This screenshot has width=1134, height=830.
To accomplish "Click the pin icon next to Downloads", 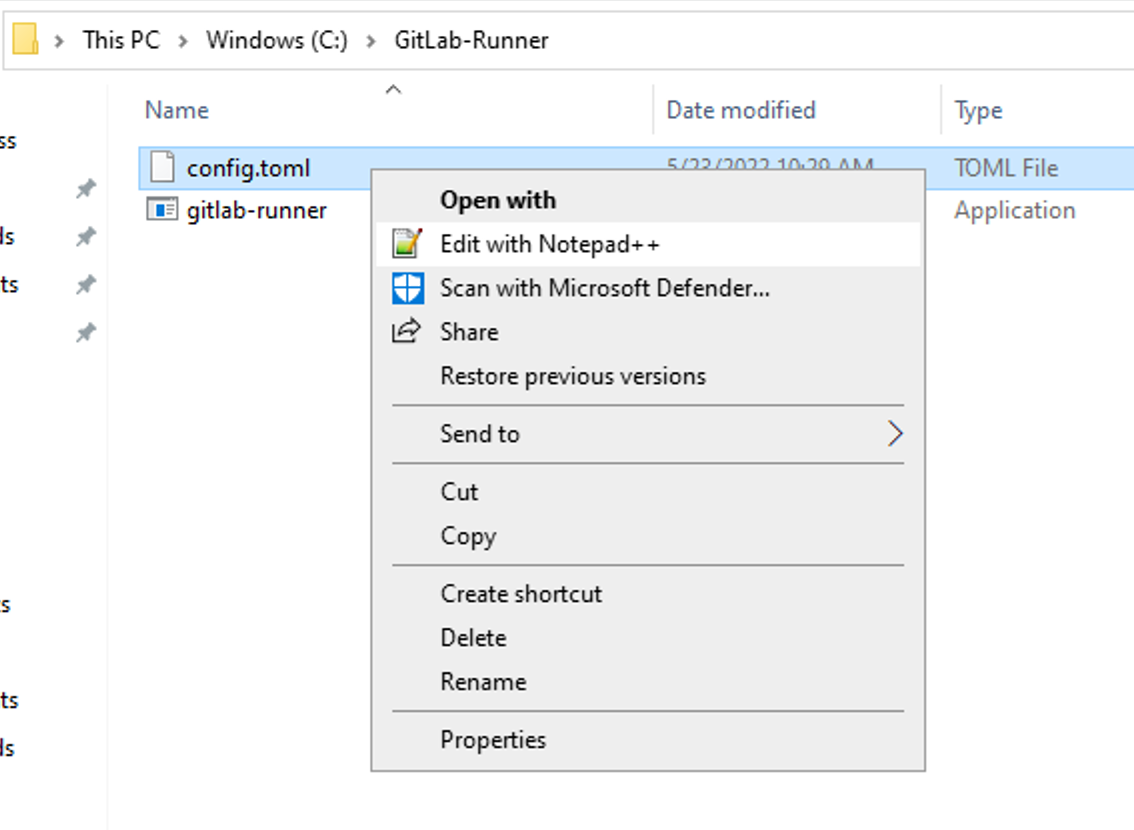I will coord(86,236).
